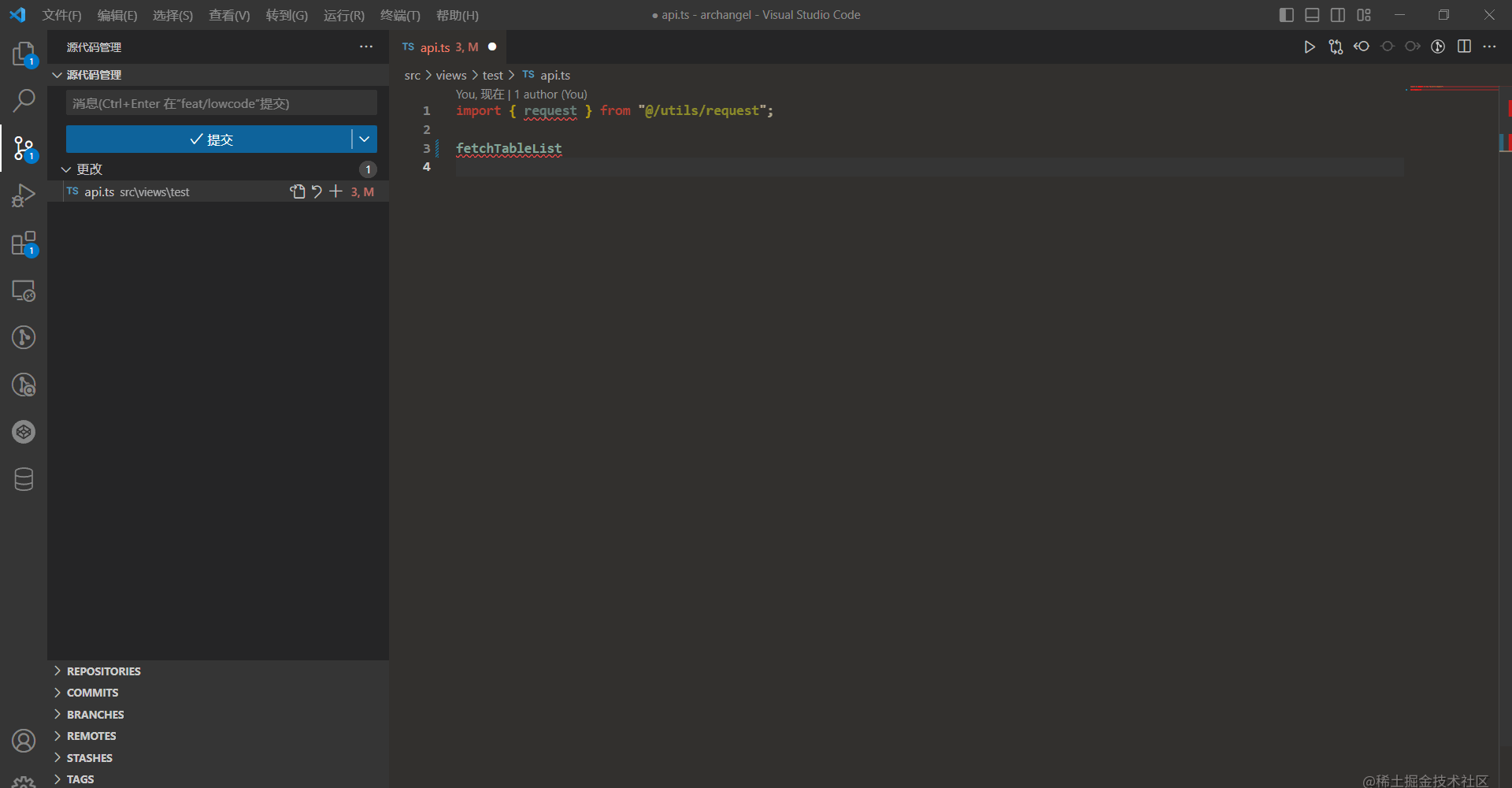The width and height of the screenshot is (1512, 788).
Task: Open the Accounts icon
Action: click(24, 741)
